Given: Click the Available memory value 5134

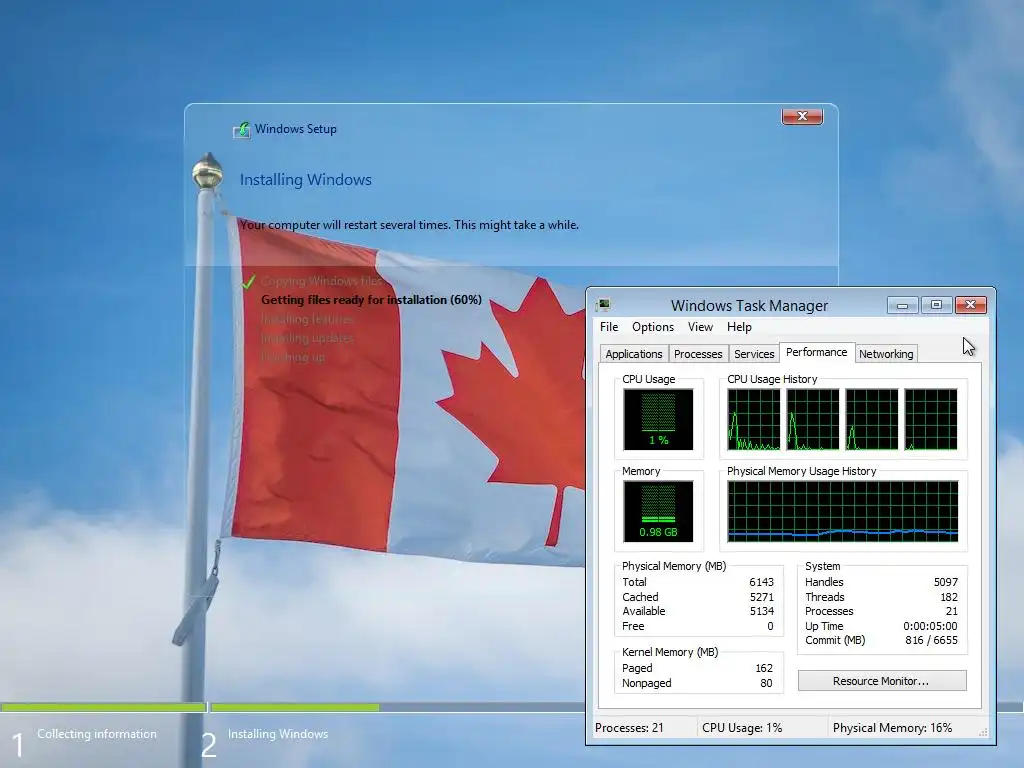Looking at the screenshot, I should pos(761,611).
